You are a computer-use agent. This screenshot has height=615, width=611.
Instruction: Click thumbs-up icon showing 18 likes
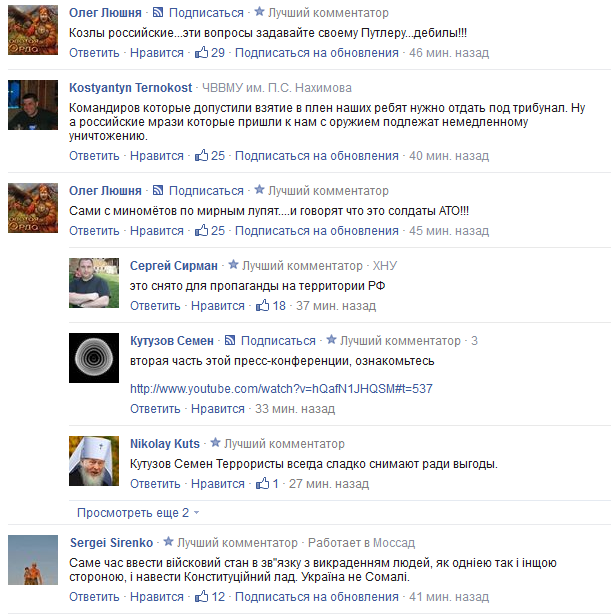click(x=262, y=305)
